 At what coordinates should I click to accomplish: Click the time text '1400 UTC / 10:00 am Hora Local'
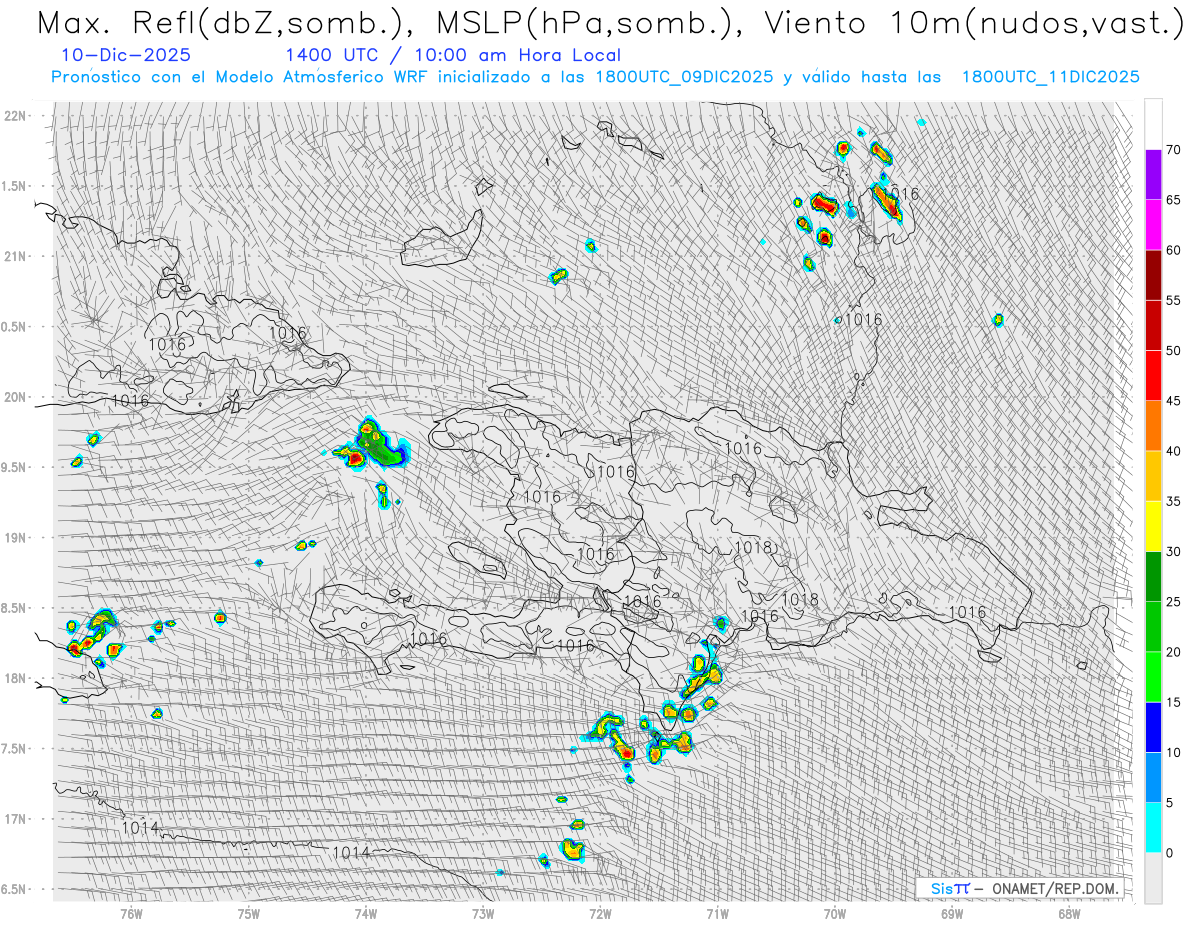pyautogui.click(x=452, y=56)
